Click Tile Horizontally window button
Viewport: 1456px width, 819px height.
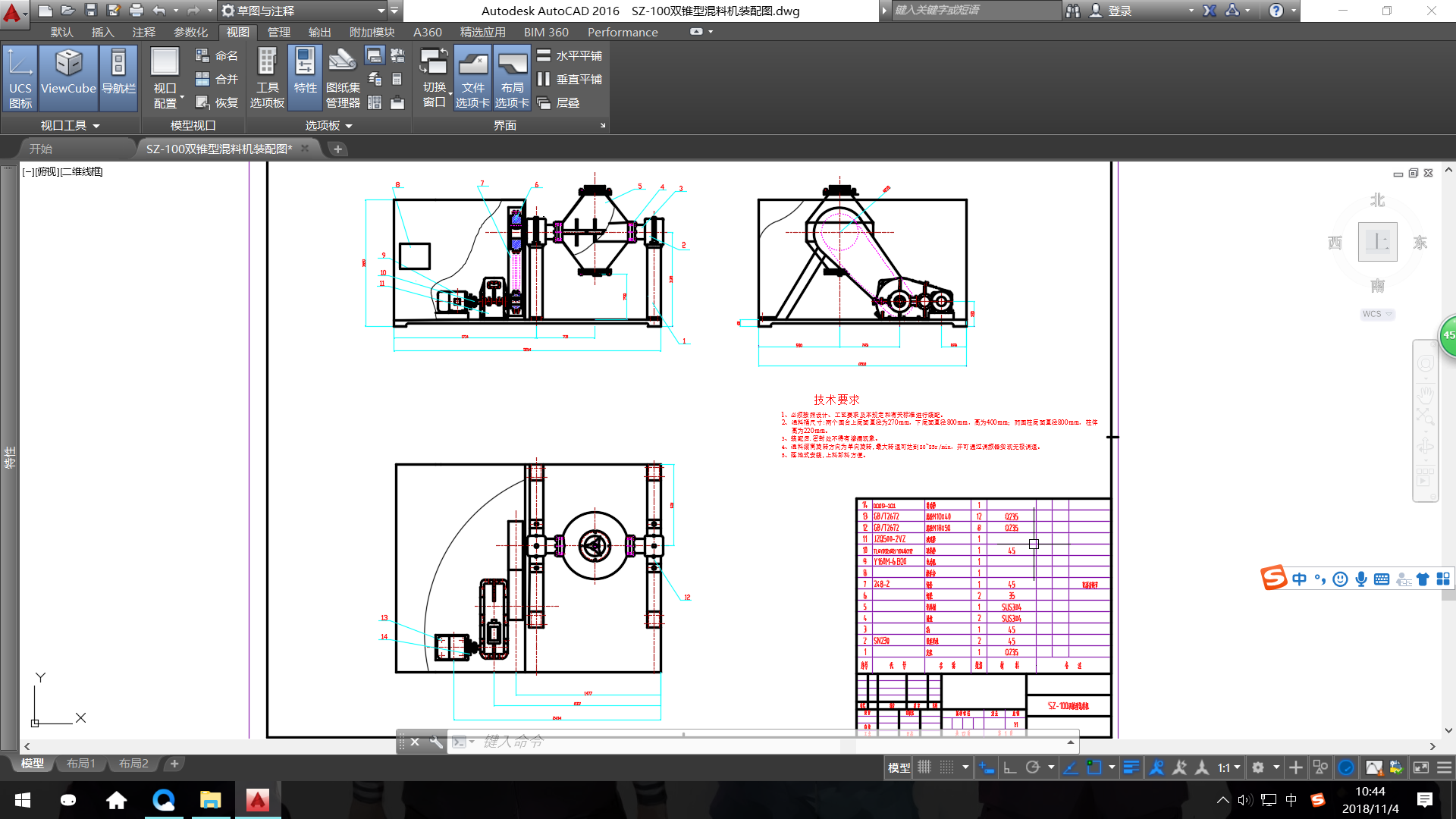[570, 55]
